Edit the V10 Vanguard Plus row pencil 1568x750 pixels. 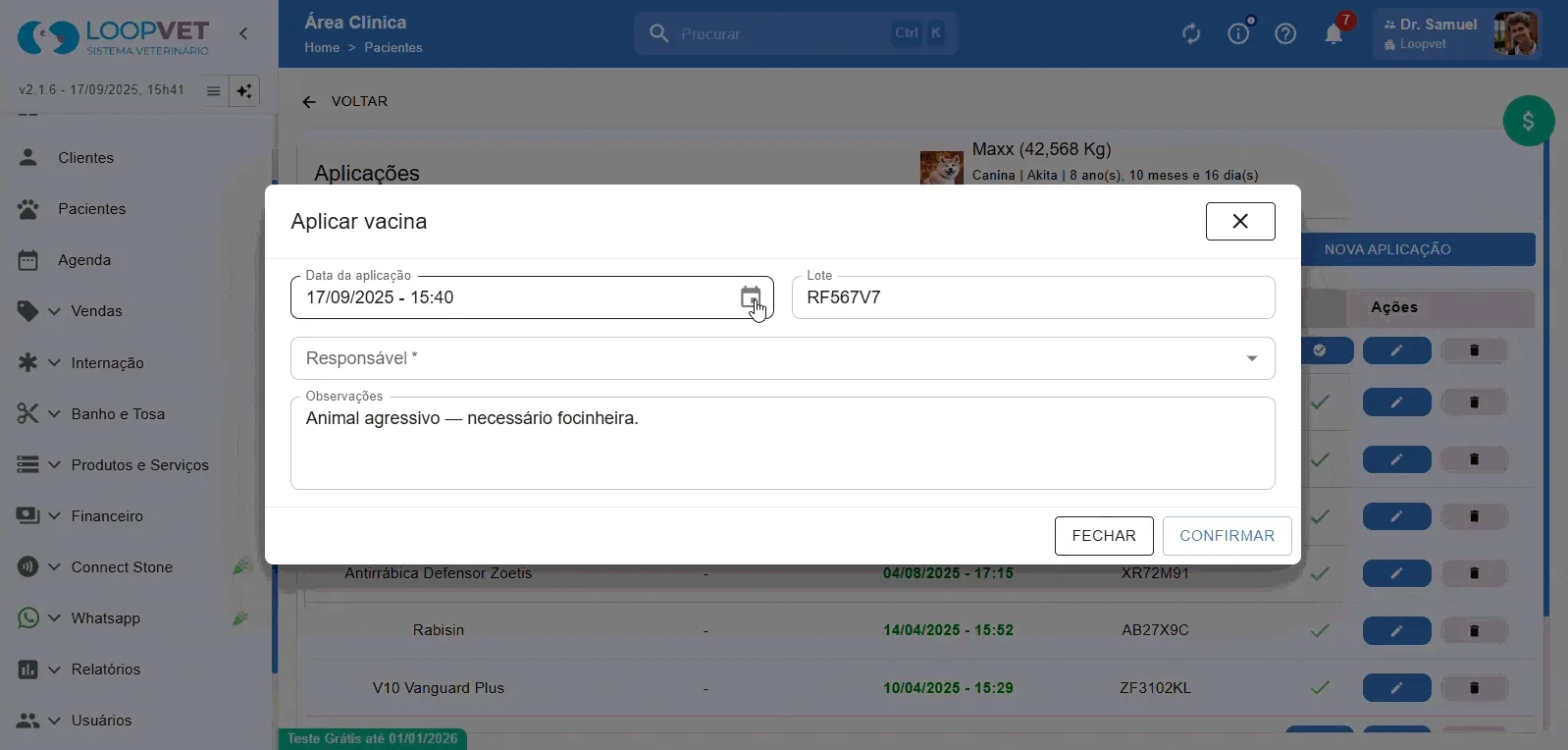tap(1396, 688)
